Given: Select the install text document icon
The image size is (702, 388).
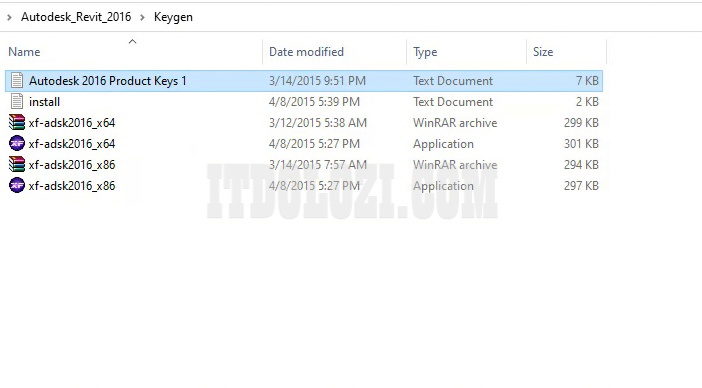Looking at the screenshot, I should [17, 102].
